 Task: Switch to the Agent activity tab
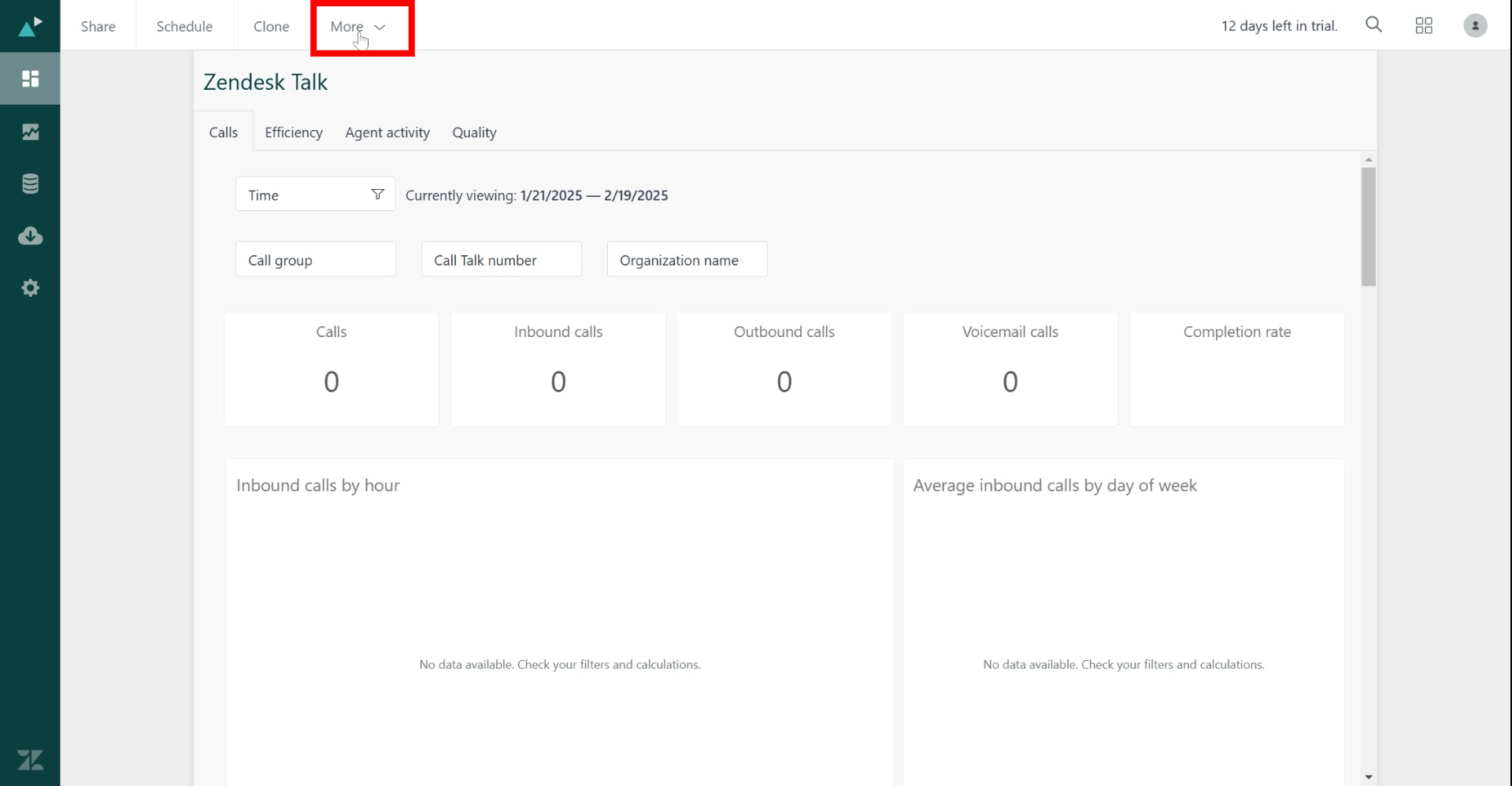coord(387,132)
